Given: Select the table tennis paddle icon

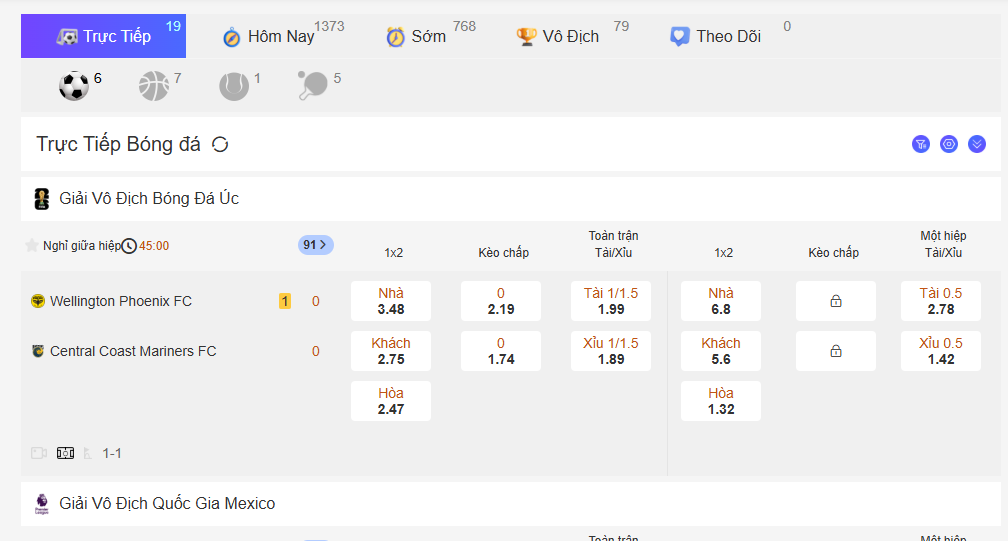Looking at the screenshot, I should [x=312, y=86].
